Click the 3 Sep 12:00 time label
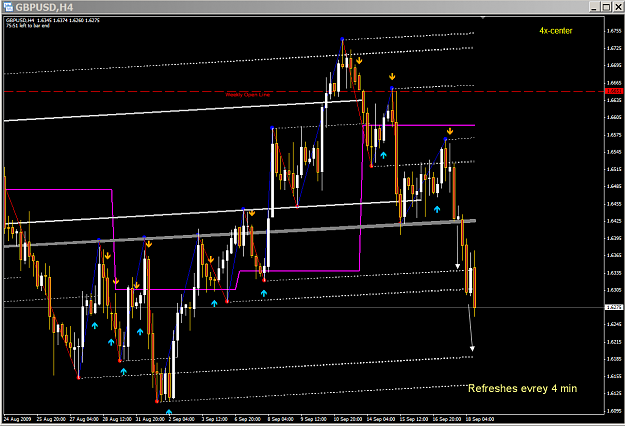This screenshot has width=625, height=426. click(x=214, y=419)
